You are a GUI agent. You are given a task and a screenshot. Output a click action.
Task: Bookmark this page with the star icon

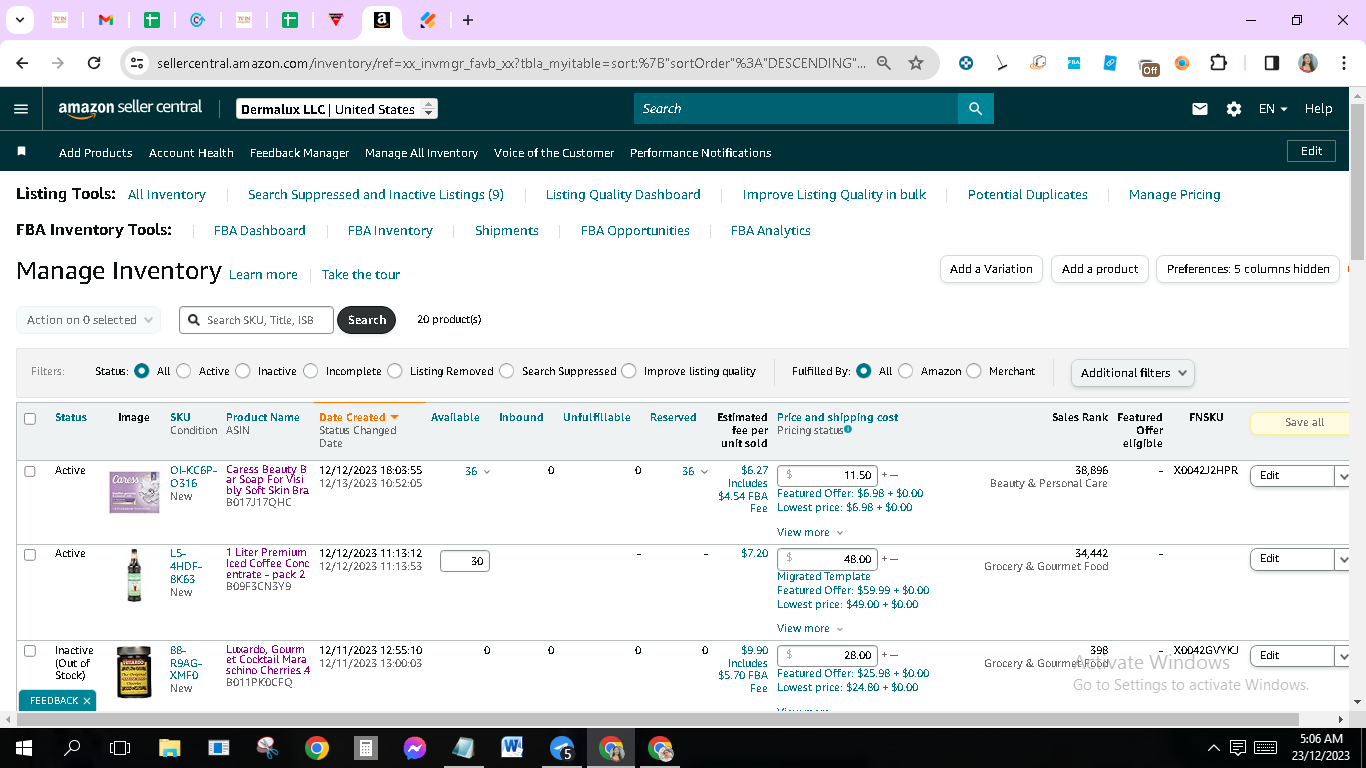point(916,63)
